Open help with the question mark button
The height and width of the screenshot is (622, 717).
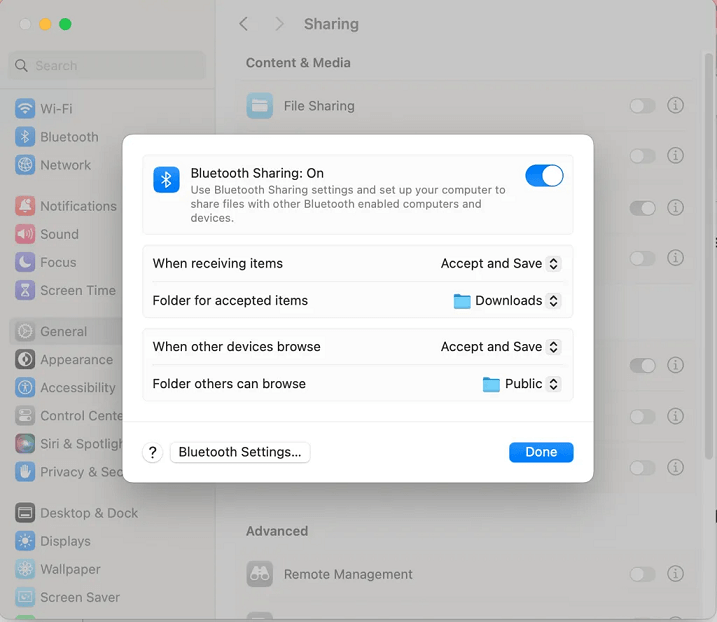click(153, 452)
